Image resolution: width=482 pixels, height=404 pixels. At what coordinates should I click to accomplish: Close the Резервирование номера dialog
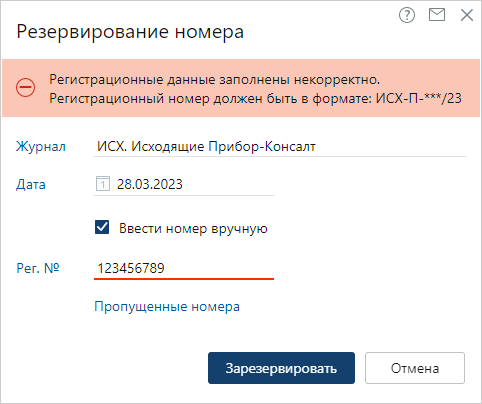[467, 15]
